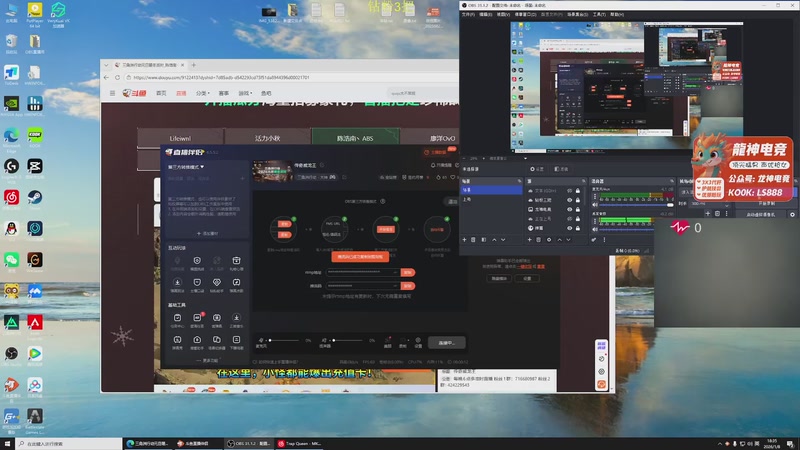Adjust first OBS mixer volume slider
The width and height of the screenshot is (800, 450).
(x=637, y=205)
